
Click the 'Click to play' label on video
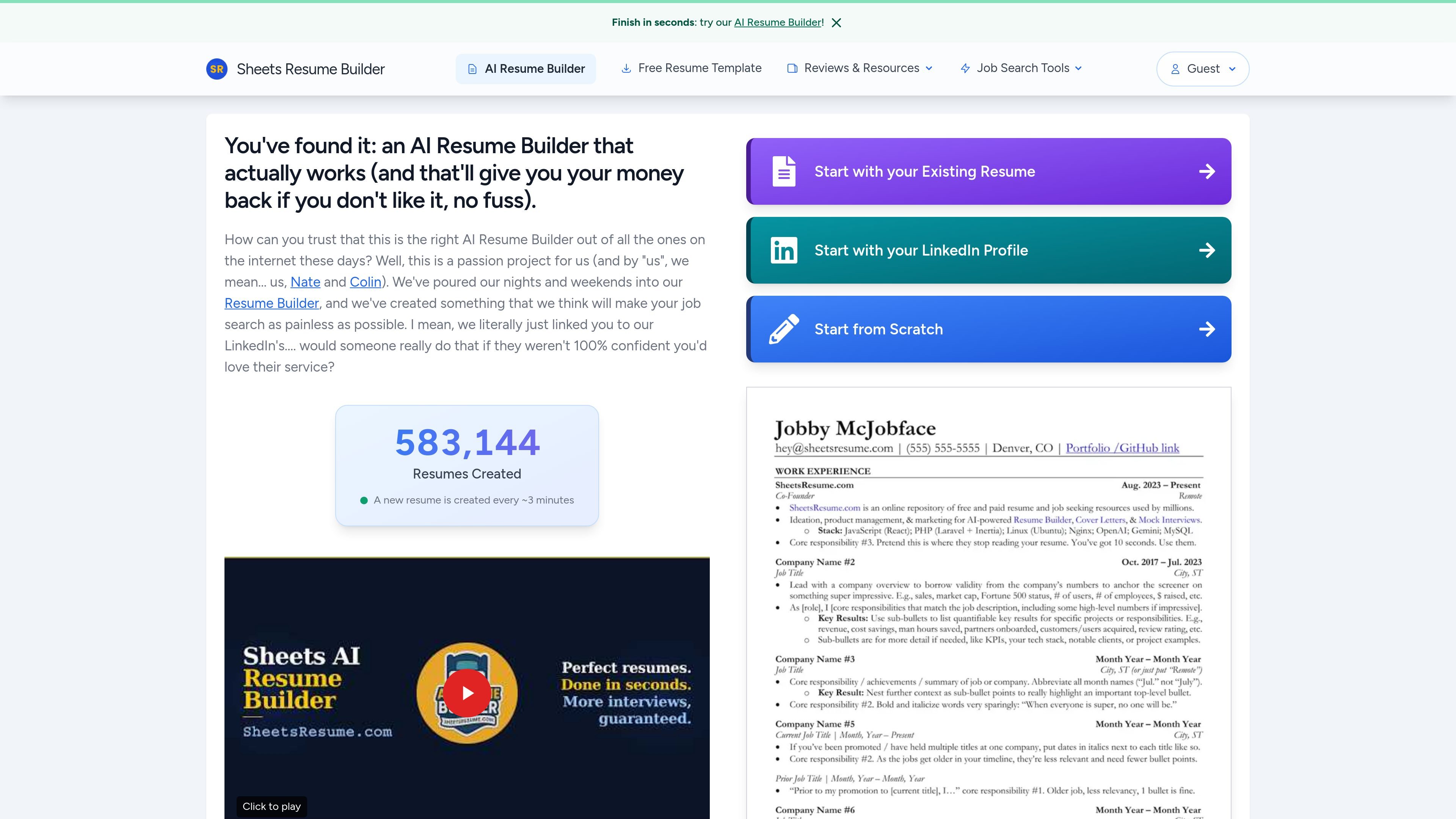pos(271,806)
